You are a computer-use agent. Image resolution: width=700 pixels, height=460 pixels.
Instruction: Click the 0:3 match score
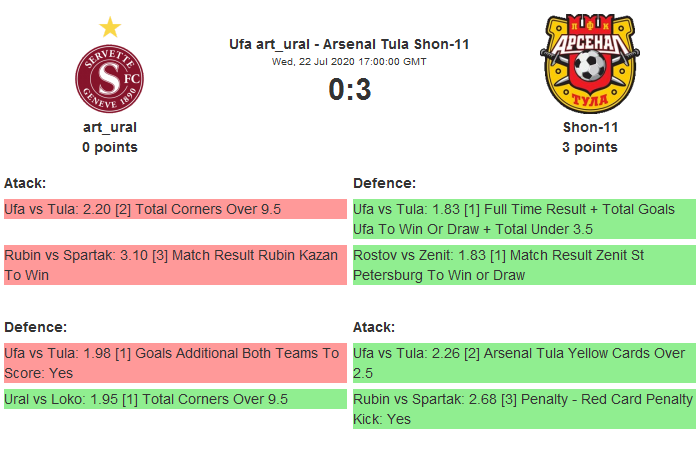tap(349, 90)
